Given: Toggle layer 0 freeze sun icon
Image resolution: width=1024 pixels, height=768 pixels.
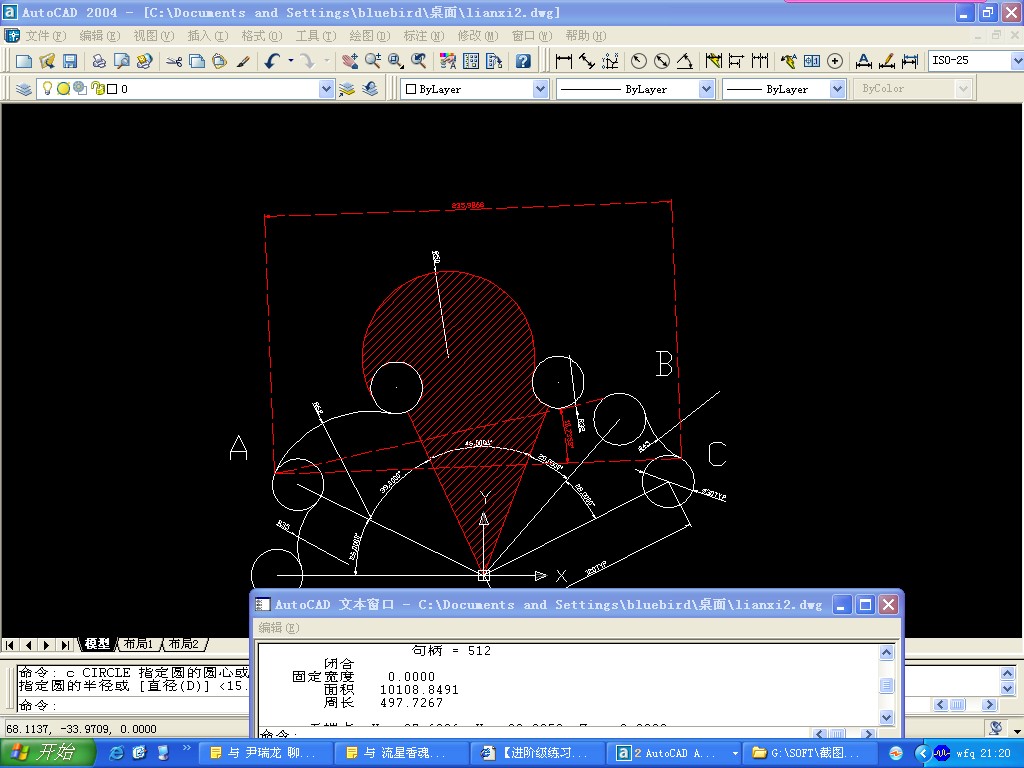Looking at the screenshot, I should [x=63, y=88].
